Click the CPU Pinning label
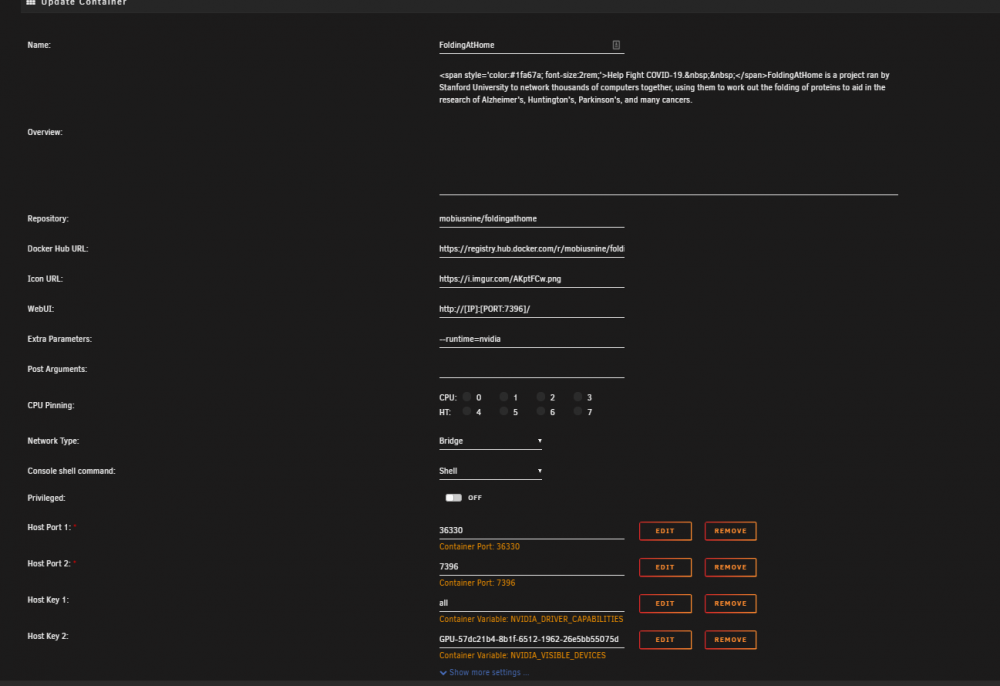The image size is (1000, 686). tap(50, 405)
